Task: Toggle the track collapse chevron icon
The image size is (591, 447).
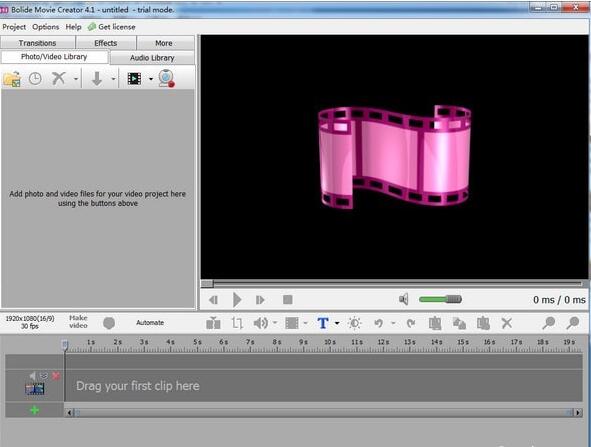Action: click(x=44, y=375)
